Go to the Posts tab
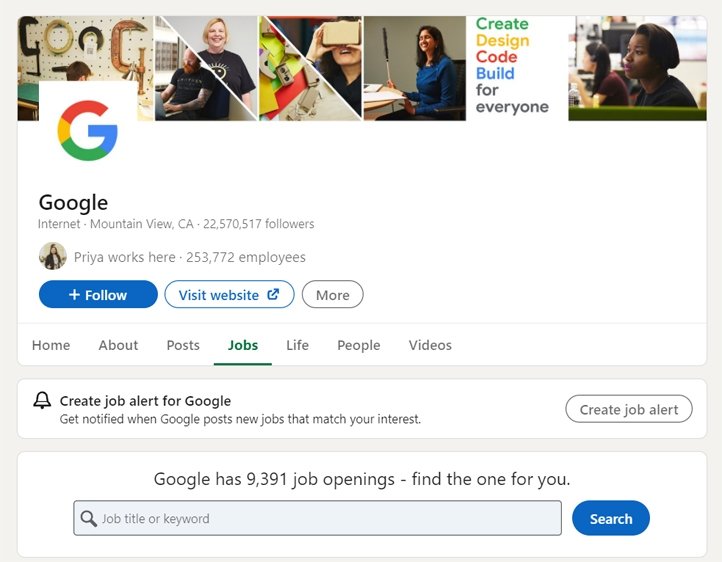722x562 pixels. (x=183, y=345)
